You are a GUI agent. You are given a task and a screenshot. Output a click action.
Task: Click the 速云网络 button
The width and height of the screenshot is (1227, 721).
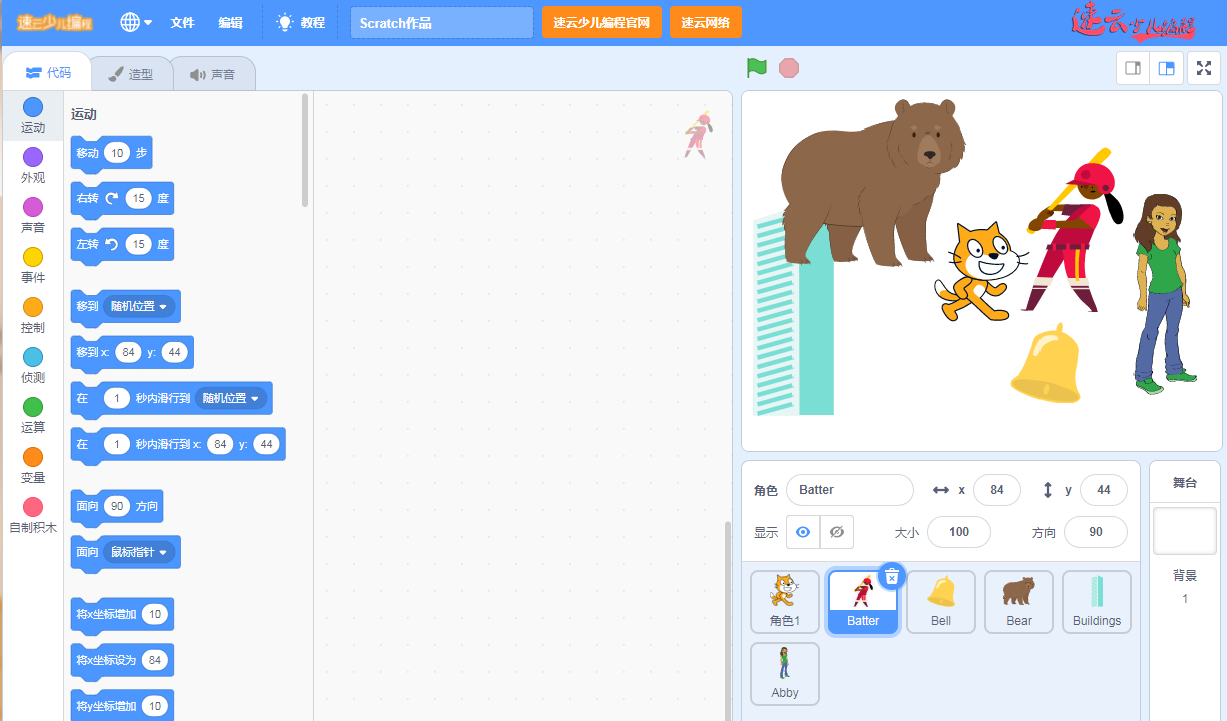(705, 22)
